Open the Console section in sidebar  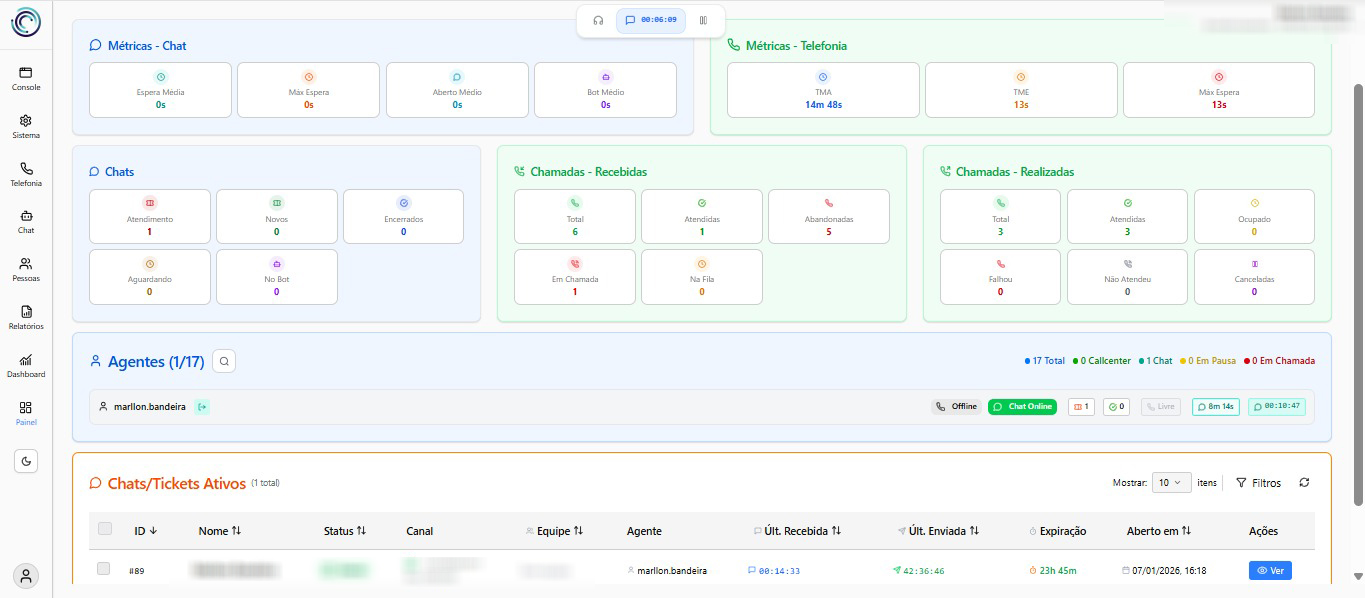point(26,78)
